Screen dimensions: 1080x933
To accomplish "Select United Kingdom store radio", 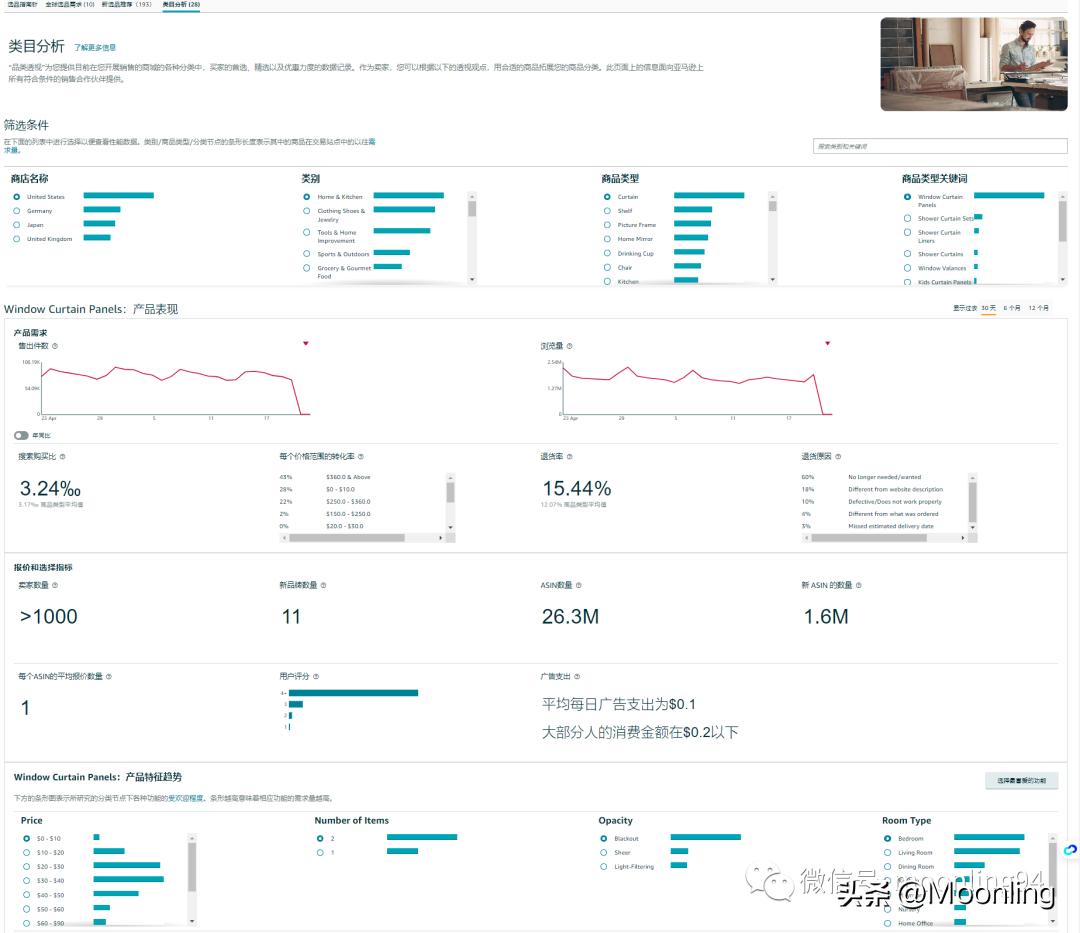I will click(x=17, y=239).
